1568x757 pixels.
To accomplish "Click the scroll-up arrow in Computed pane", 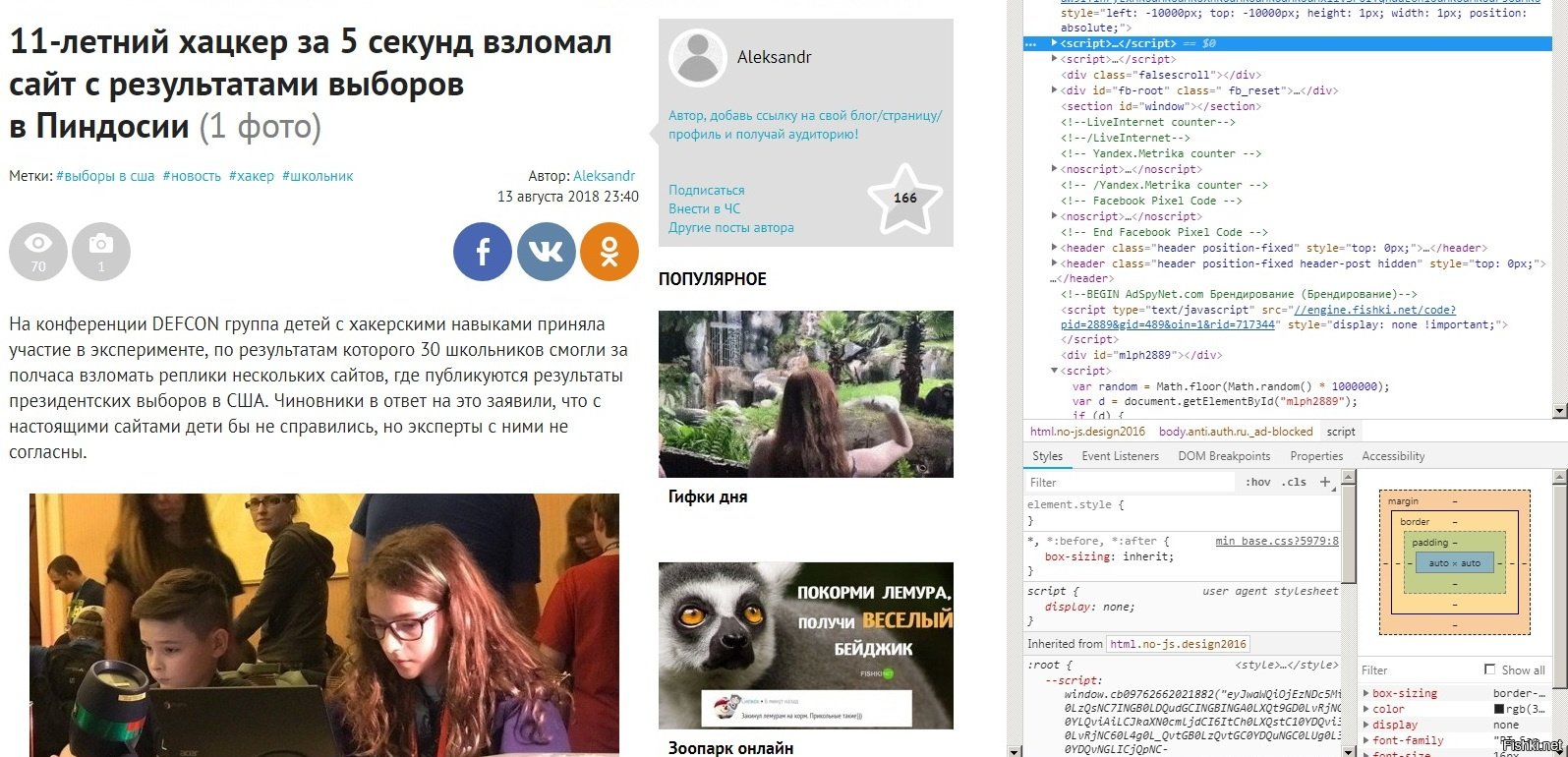I will tap(1560, 478).
